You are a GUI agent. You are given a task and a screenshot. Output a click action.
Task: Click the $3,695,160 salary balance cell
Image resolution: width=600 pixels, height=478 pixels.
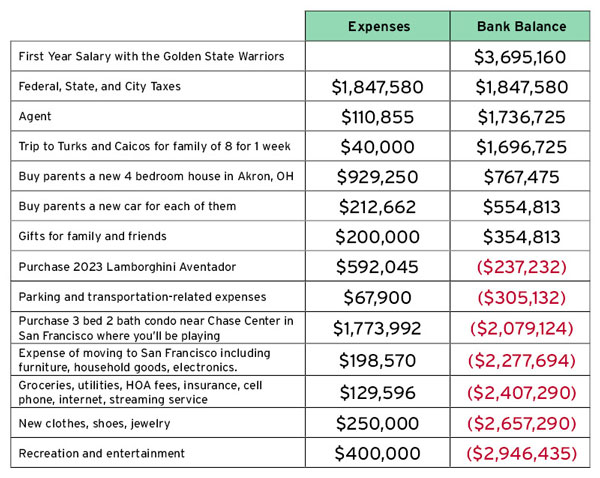pyautogui.click(x=520, y=57)
